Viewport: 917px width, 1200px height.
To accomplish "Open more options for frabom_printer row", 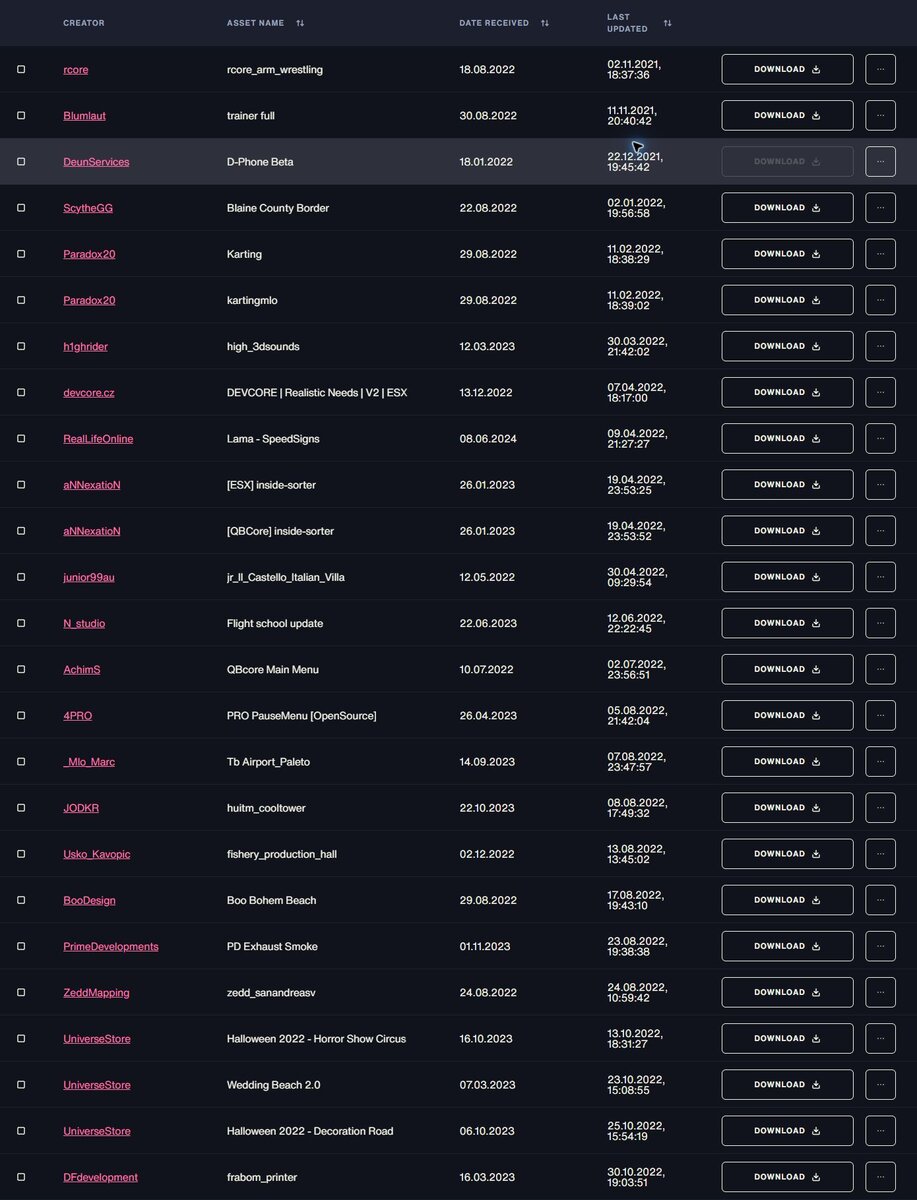I will click(x=880, y=1177).
